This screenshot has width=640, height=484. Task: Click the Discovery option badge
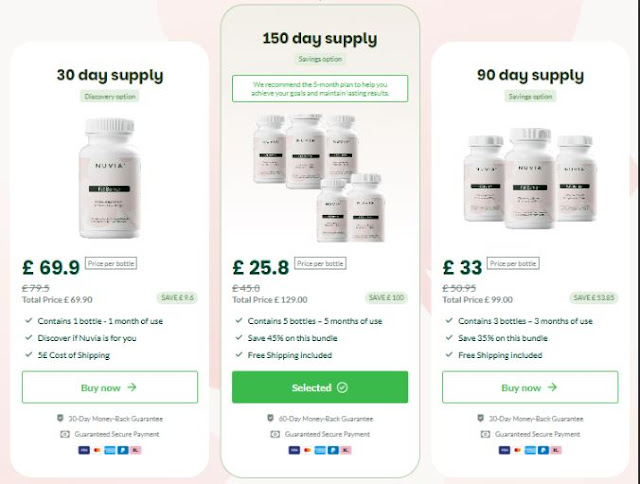(110, 97)
